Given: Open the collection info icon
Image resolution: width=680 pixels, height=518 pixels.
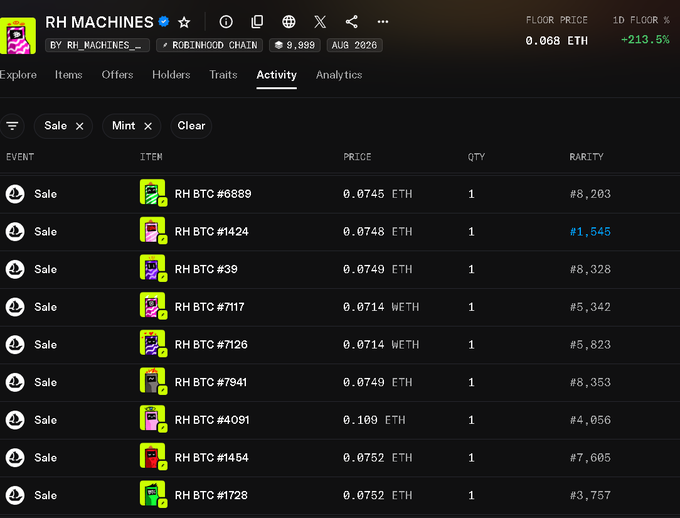Looking at the screenshot, I should [226, 22].
